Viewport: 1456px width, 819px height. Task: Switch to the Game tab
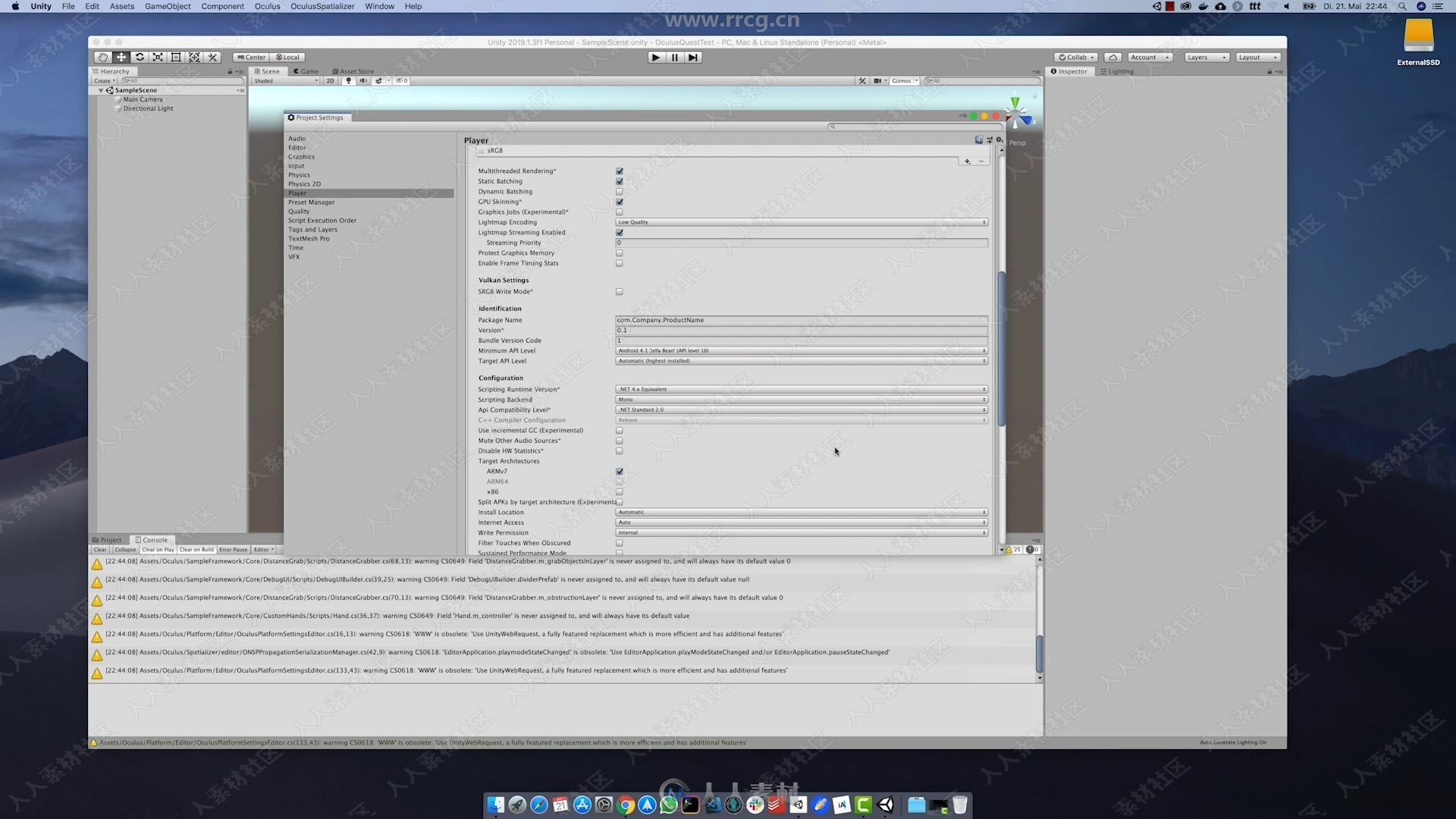pos(306,71)
